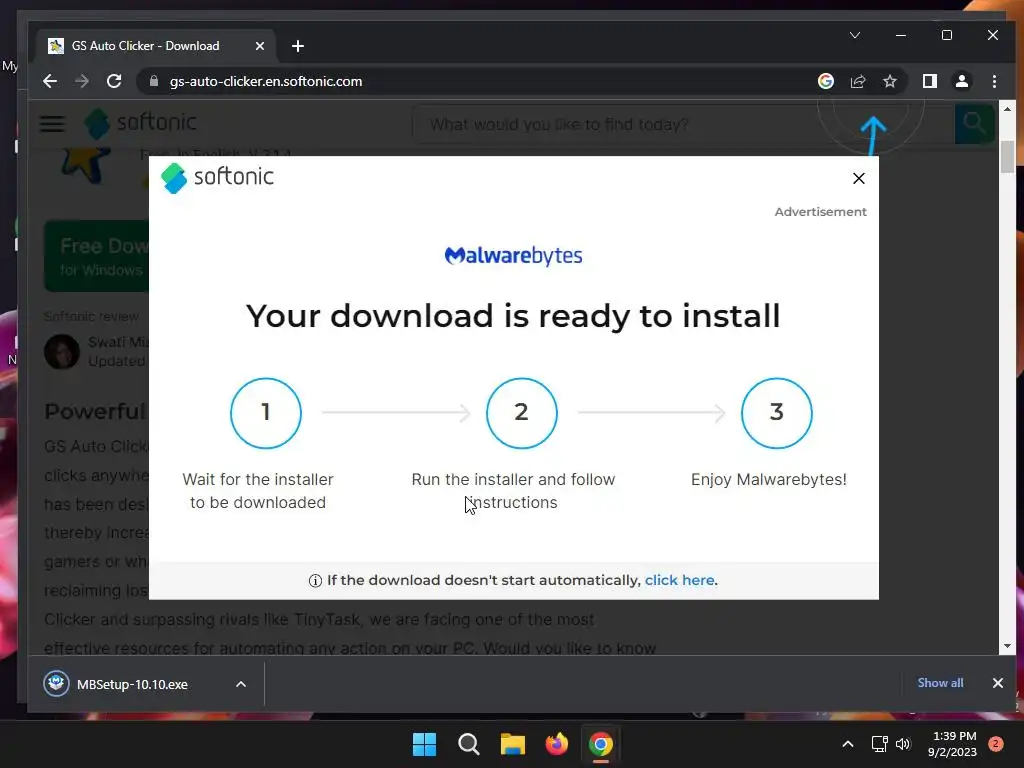
Task: Click the Malwarebytes logo
Action: click(x=513, y=255)
